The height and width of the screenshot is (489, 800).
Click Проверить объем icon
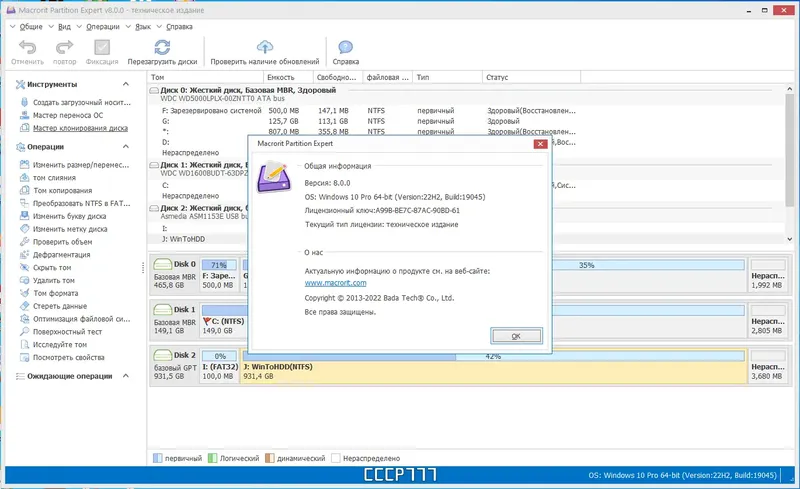click(x=24, y=241)
